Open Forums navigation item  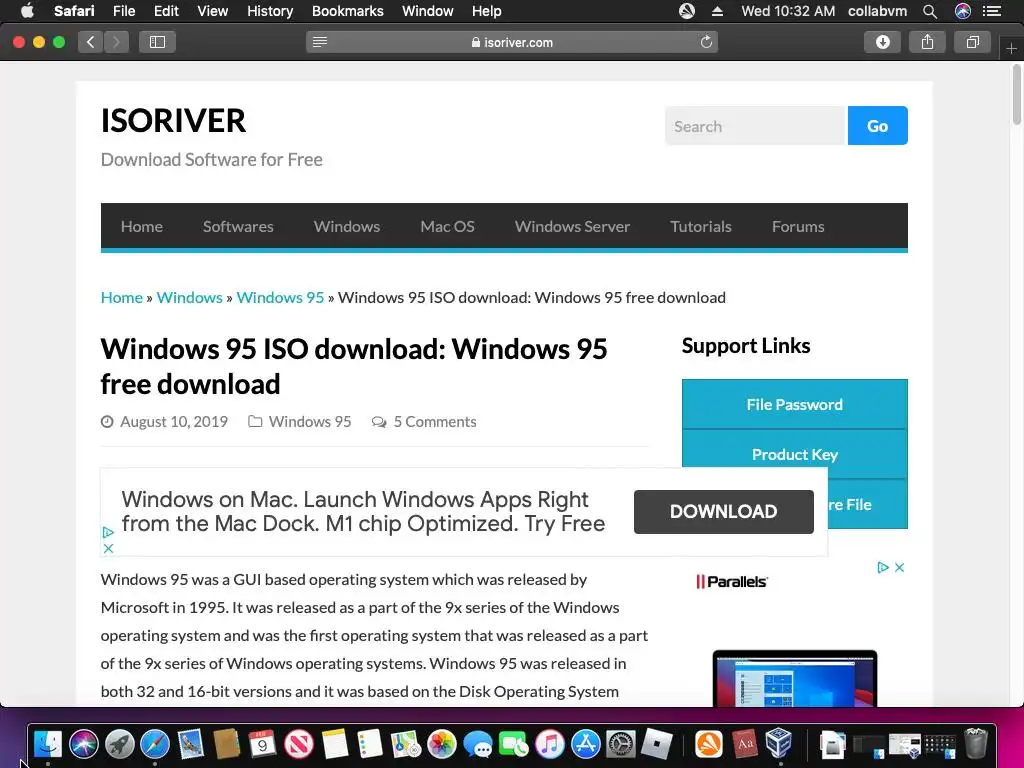pyautogui.click(x=798, y=227)
